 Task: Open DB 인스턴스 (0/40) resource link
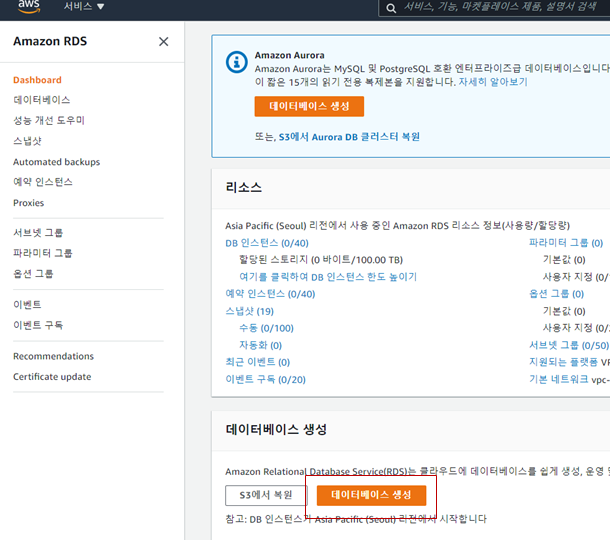pyautogui.click(x=267, y=243)
